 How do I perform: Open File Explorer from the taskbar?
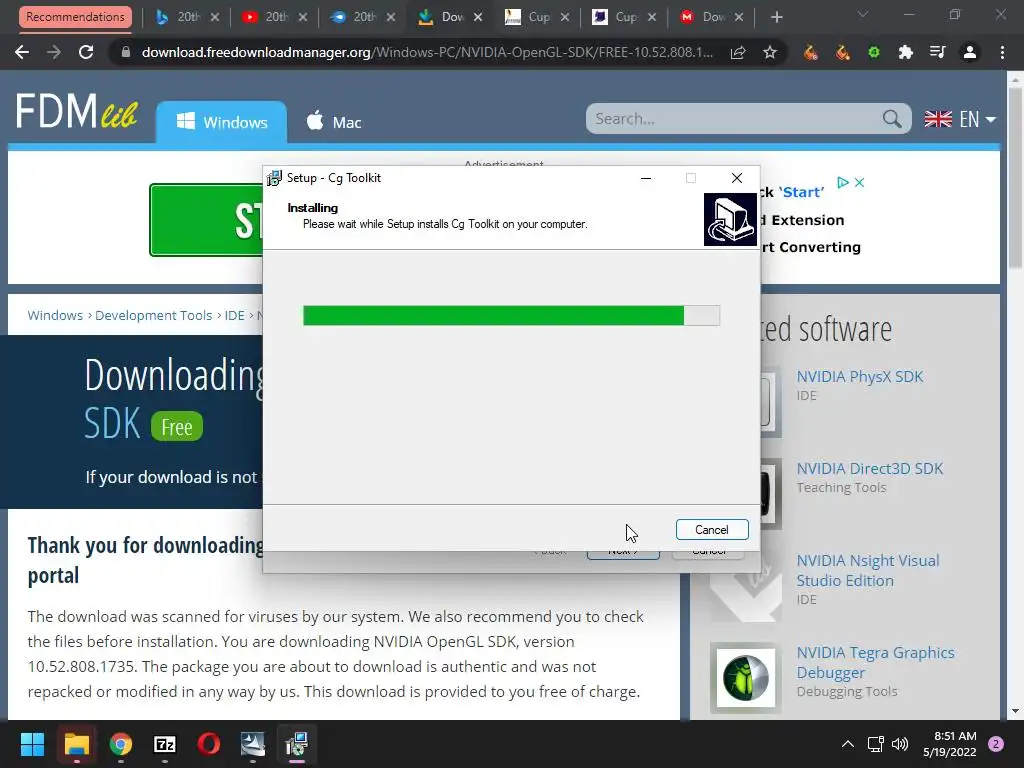pos(76,744)
